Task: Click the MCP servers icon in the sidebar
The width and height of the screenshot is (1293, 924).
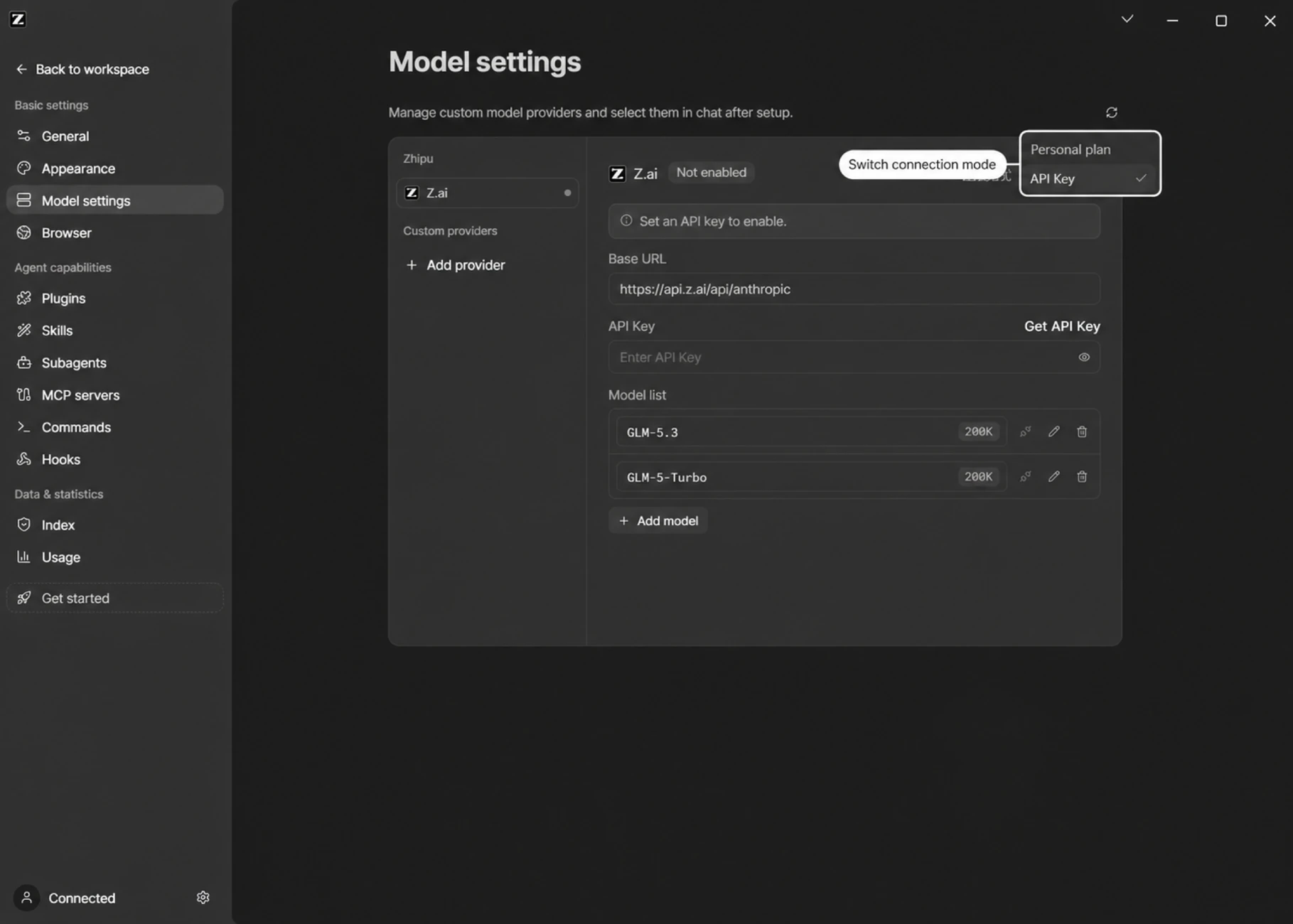Action: [23, 394]
